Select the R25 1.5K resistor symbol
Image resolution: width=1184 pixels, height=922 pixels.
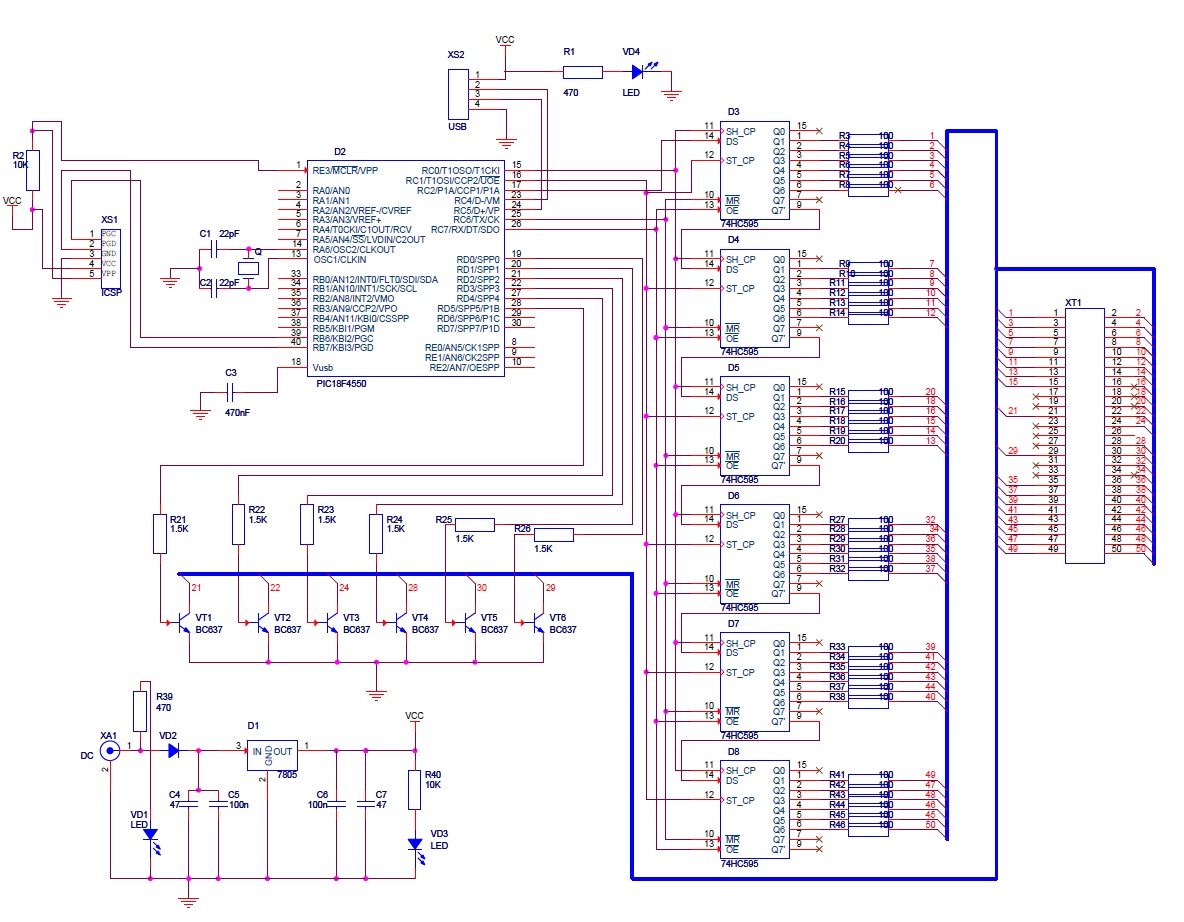pos(475,524)
